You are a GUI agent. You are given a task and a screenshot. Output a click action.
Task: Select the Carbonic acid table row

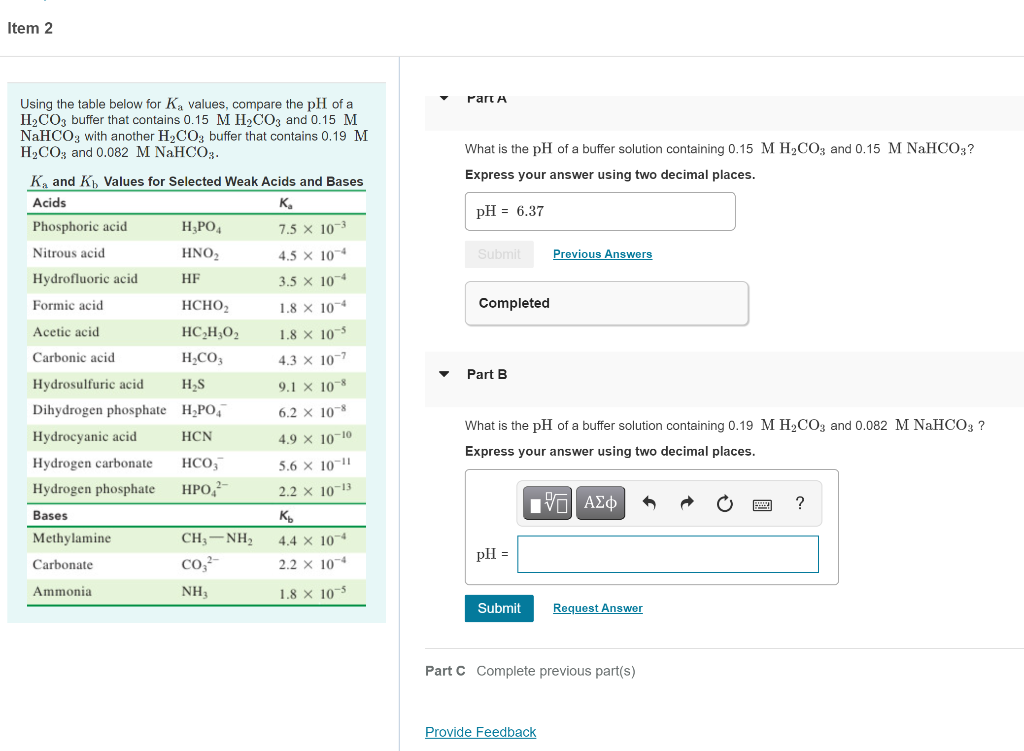click(x=197, y=359)
